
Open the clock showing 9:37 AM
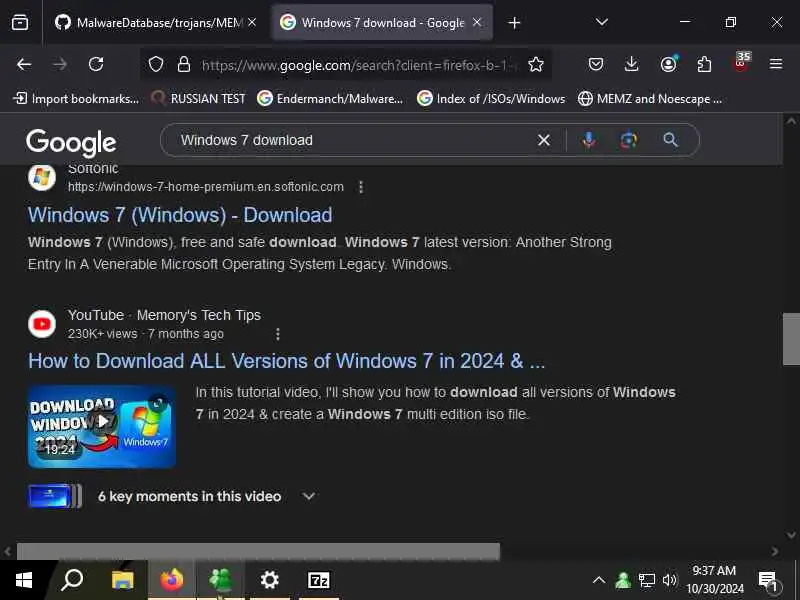point(715,580)
